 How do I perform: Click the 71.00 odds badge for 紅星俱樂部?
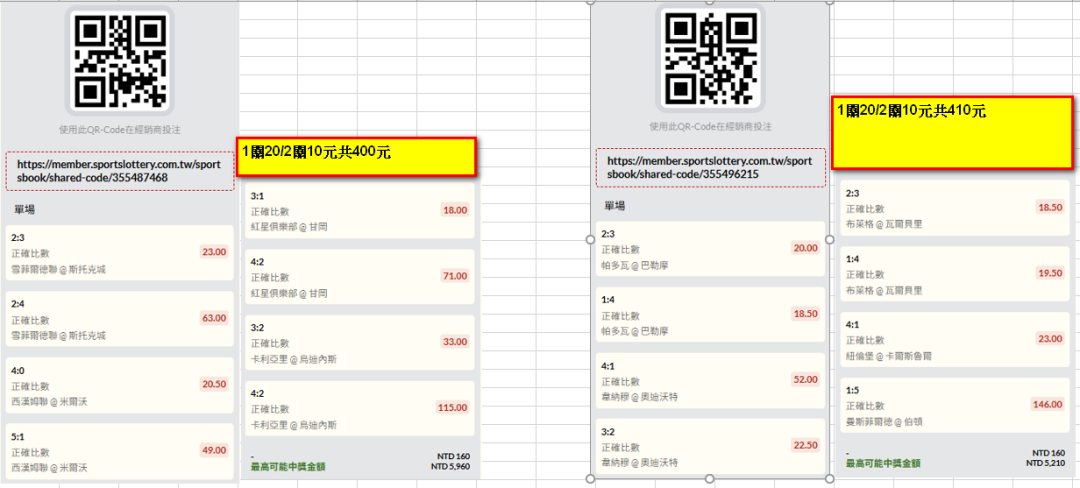[x=455, y=276]
